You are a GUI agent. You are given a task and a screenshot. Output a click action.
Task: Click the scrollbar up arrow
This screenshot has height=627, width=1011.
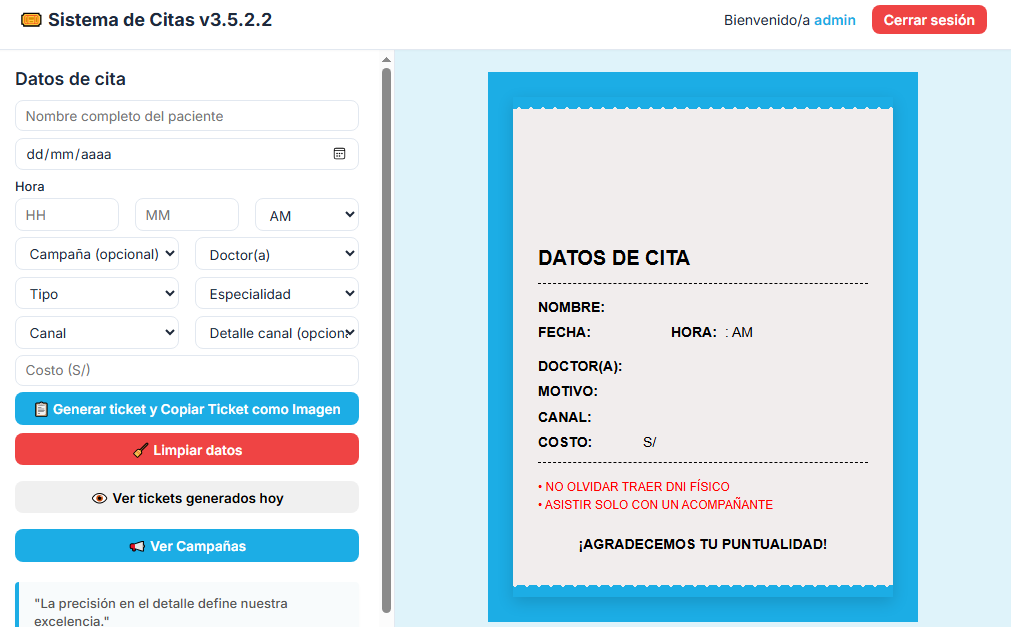tap(386, 59)
